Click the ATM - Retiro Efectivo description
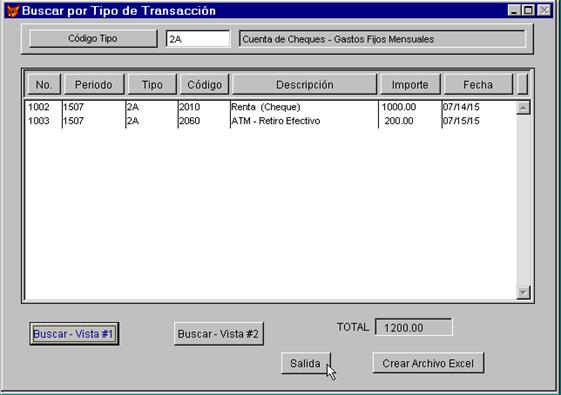This screenshot has width=561, height=395. [x=275, y=121]
